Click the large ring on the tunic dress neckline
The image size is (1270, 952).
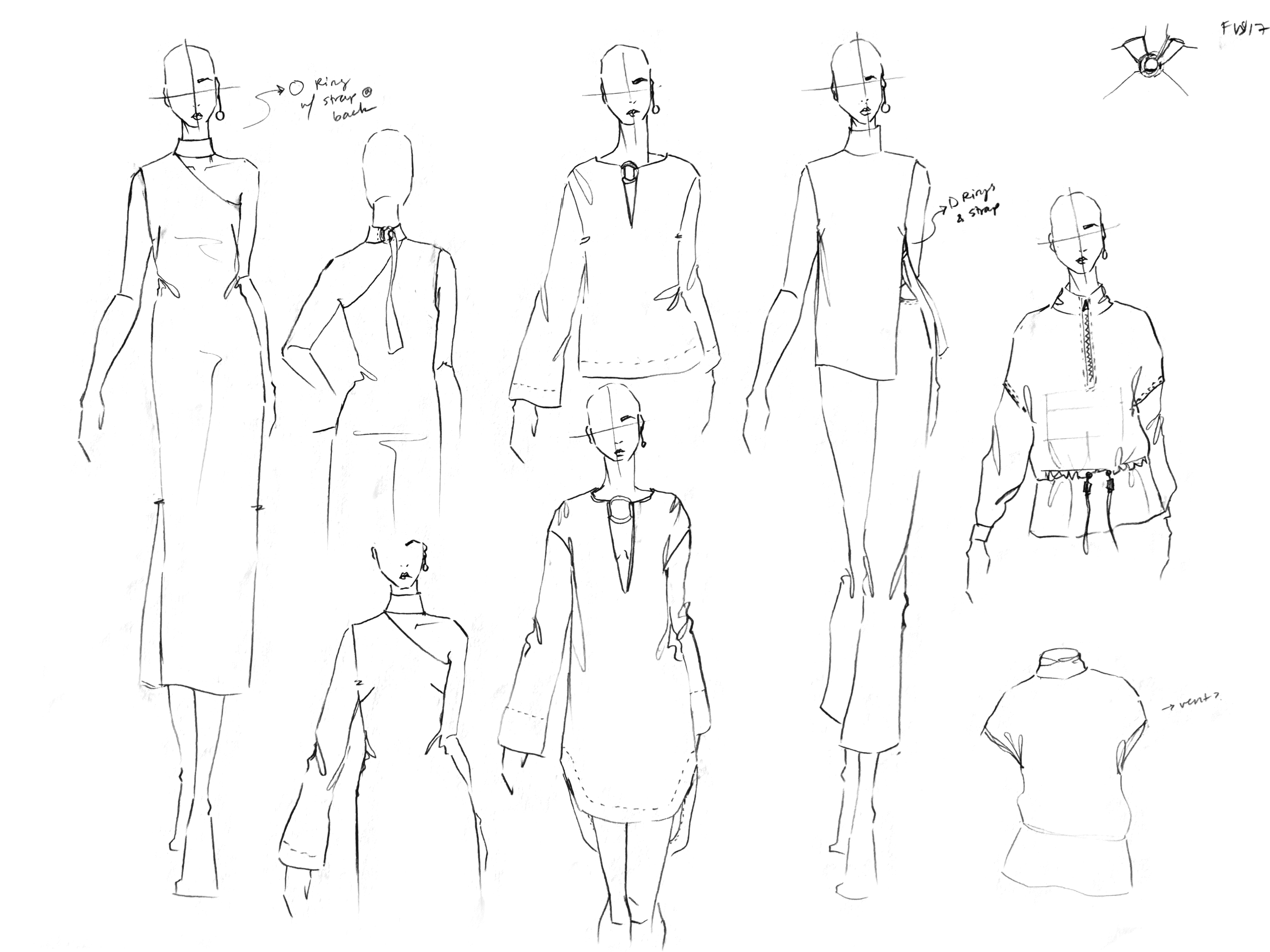point(621,510)
